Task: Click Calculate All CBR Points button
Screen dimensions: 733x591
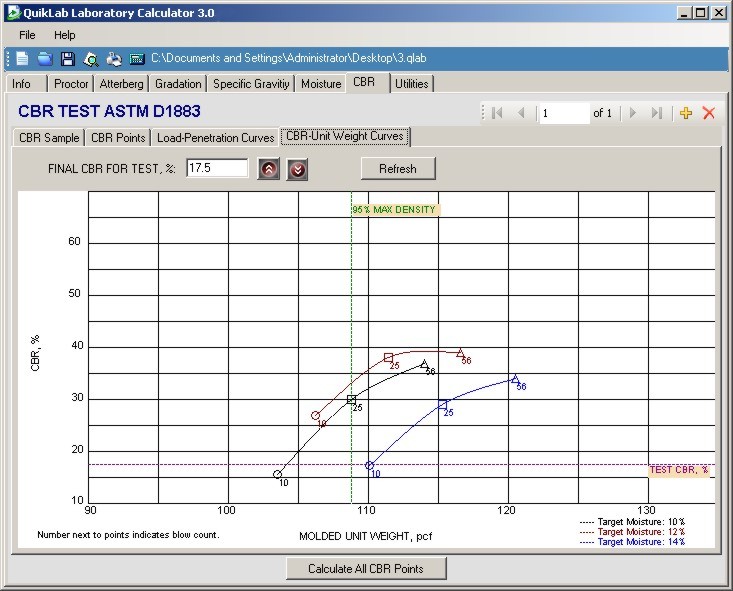Action: coord(366,569)
